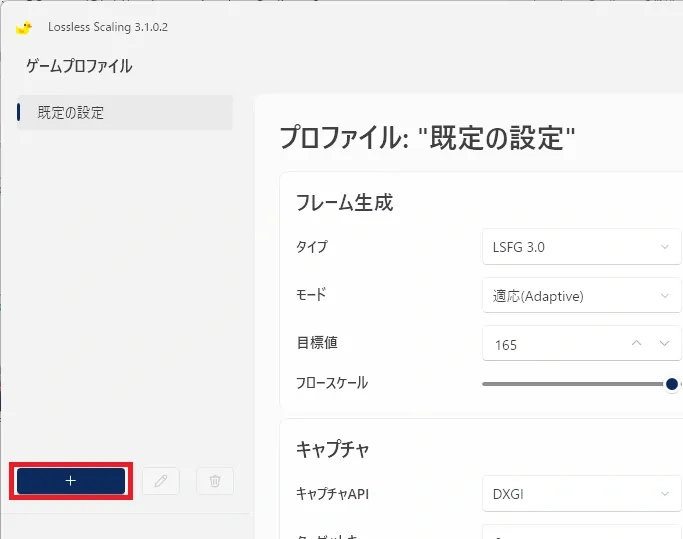Click the profile title プロファイル: "既定の設定"
683x539 pixels.
[427, 138]
